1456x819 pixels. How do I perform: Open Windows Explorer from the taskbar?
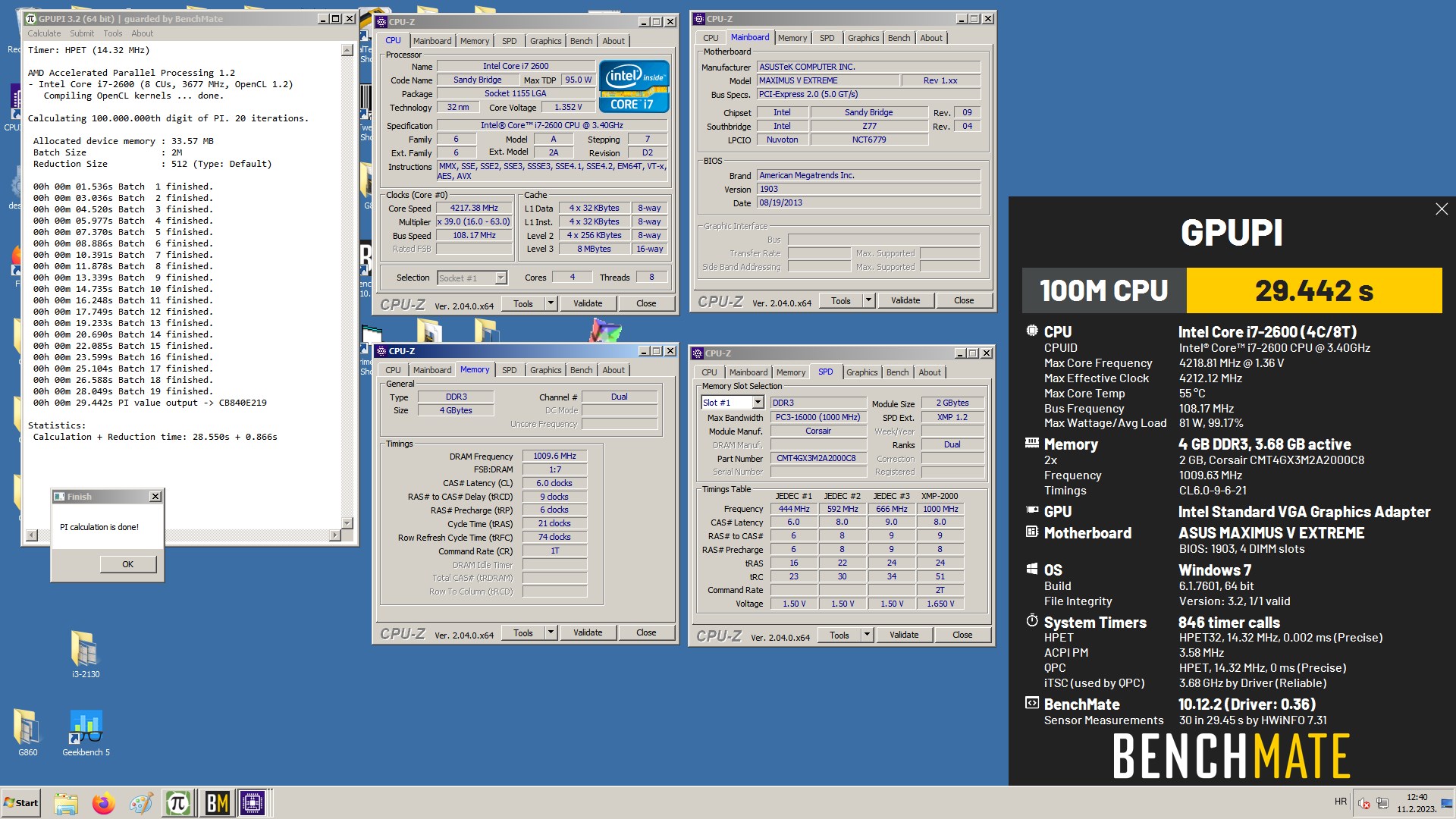(x=66, y=803)
